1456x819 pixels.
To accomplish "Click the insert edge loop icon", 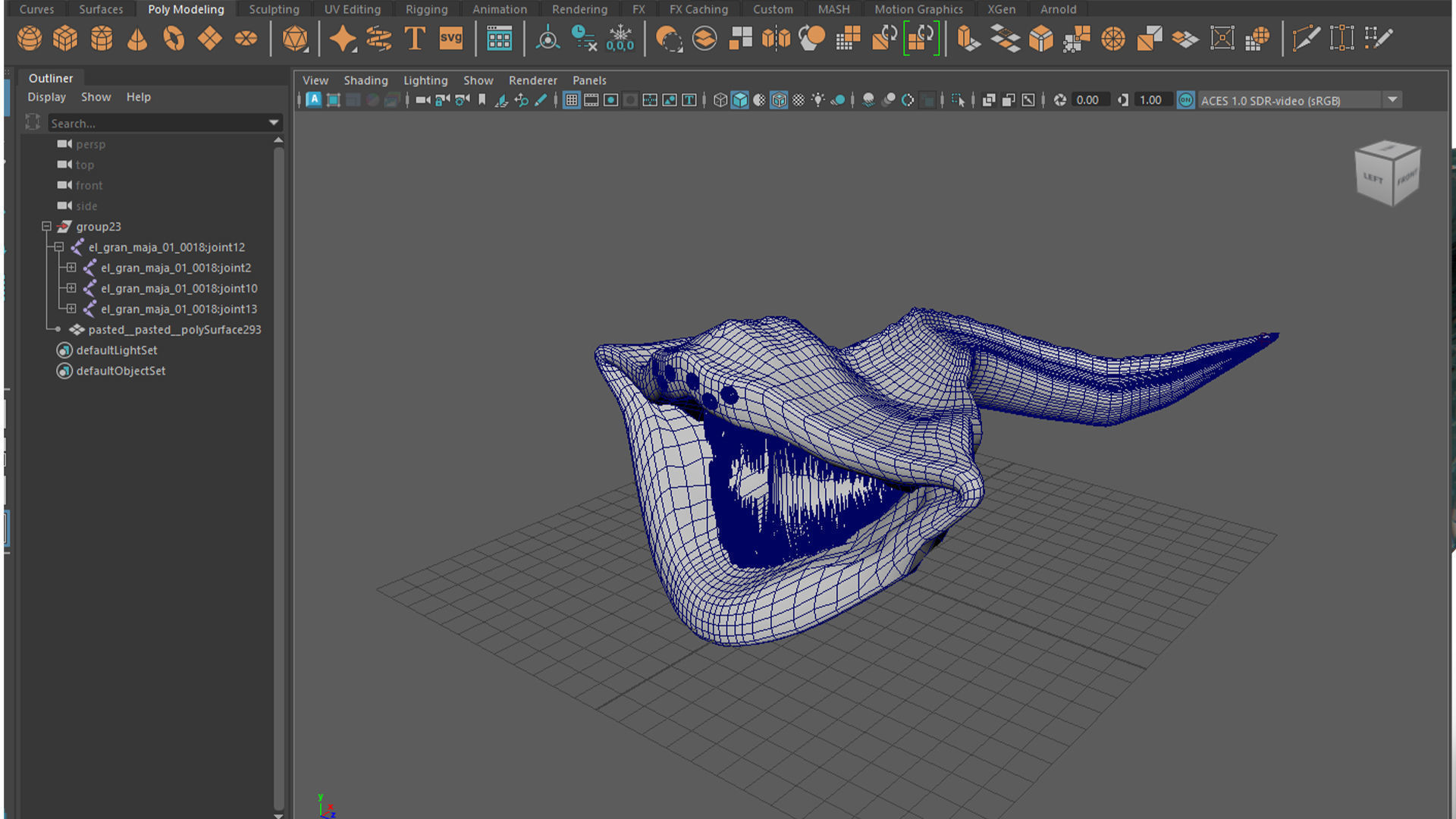I will coord(1341,38).
